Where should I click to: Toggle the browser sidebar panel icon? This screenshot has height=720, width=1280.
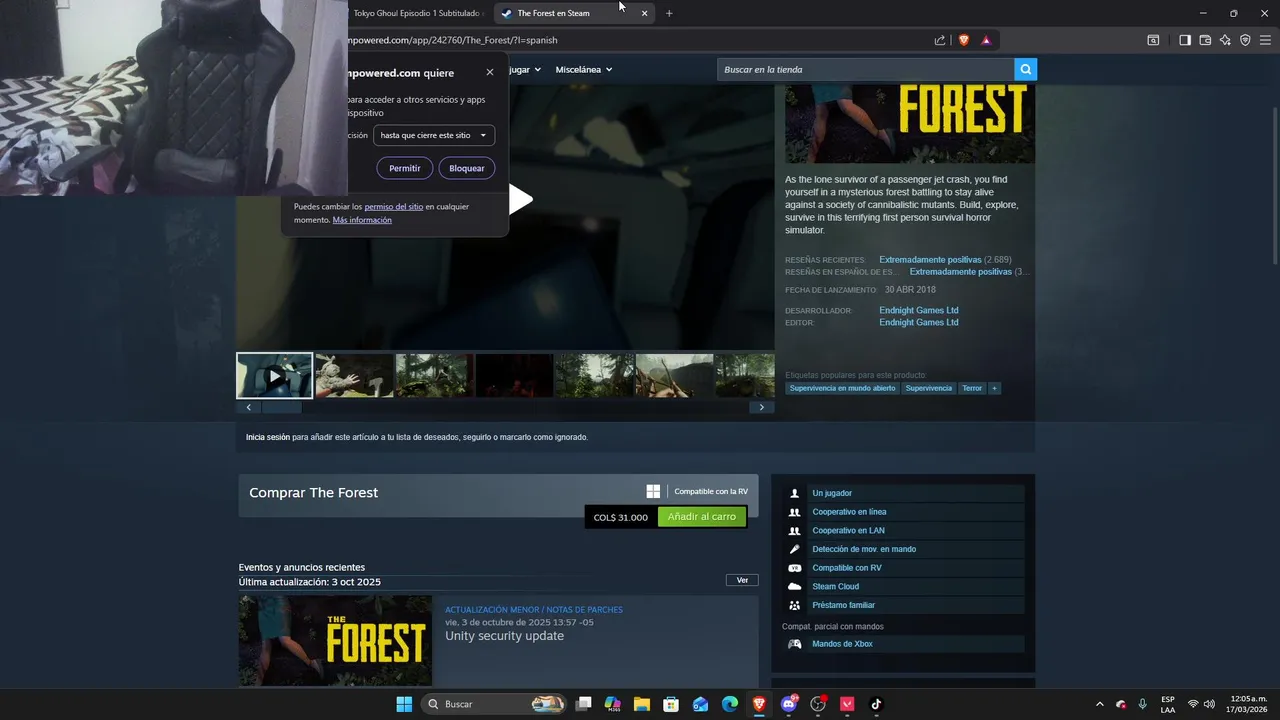(1185, 40)
